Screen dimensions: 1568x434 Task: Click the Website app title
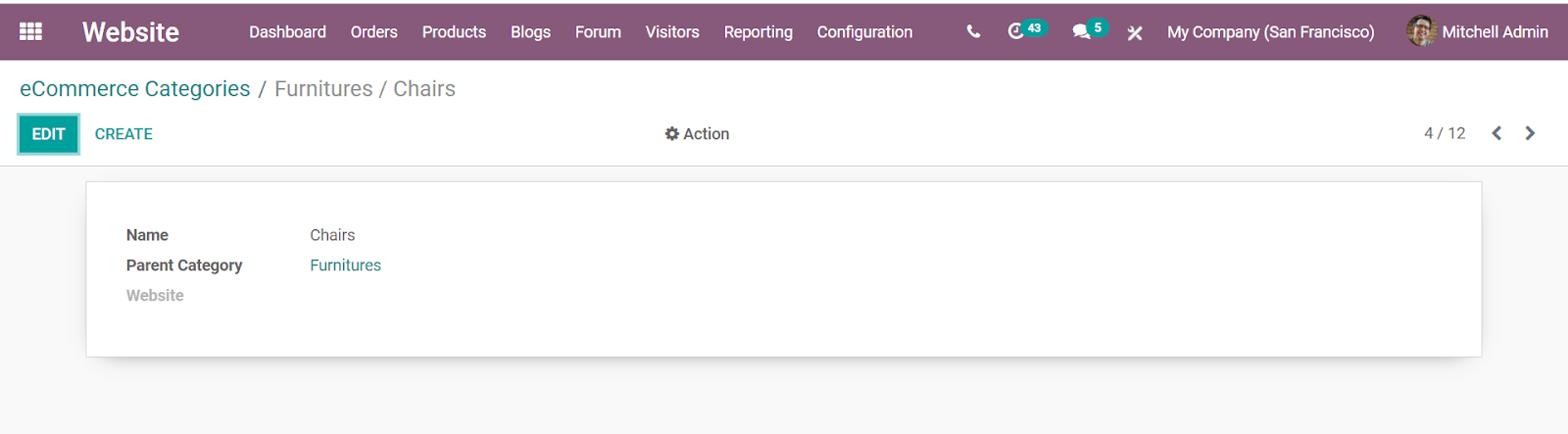click(x=130, y=32)
